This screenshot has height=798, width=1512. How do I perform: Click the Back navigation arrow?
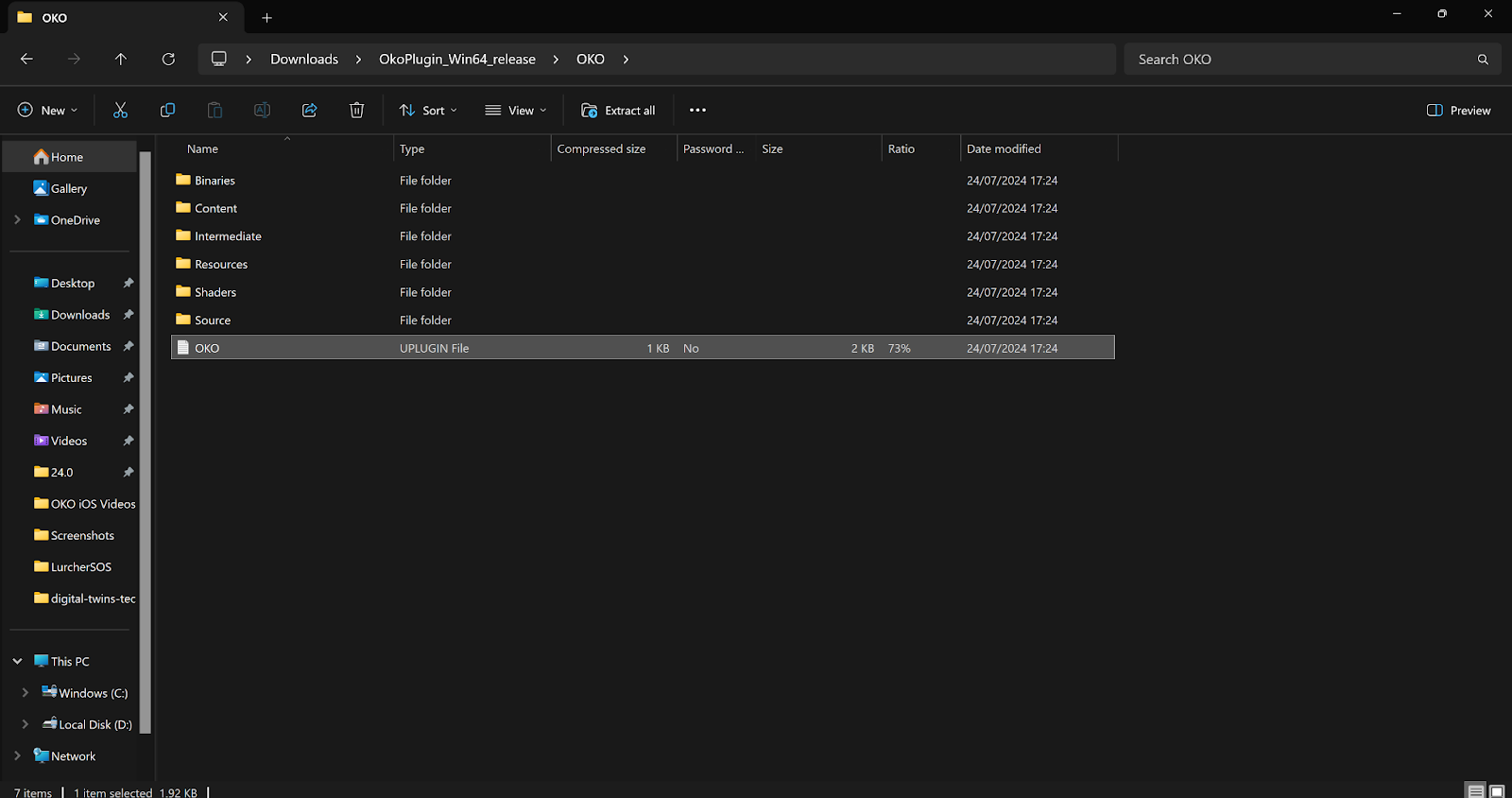point(26,59)
